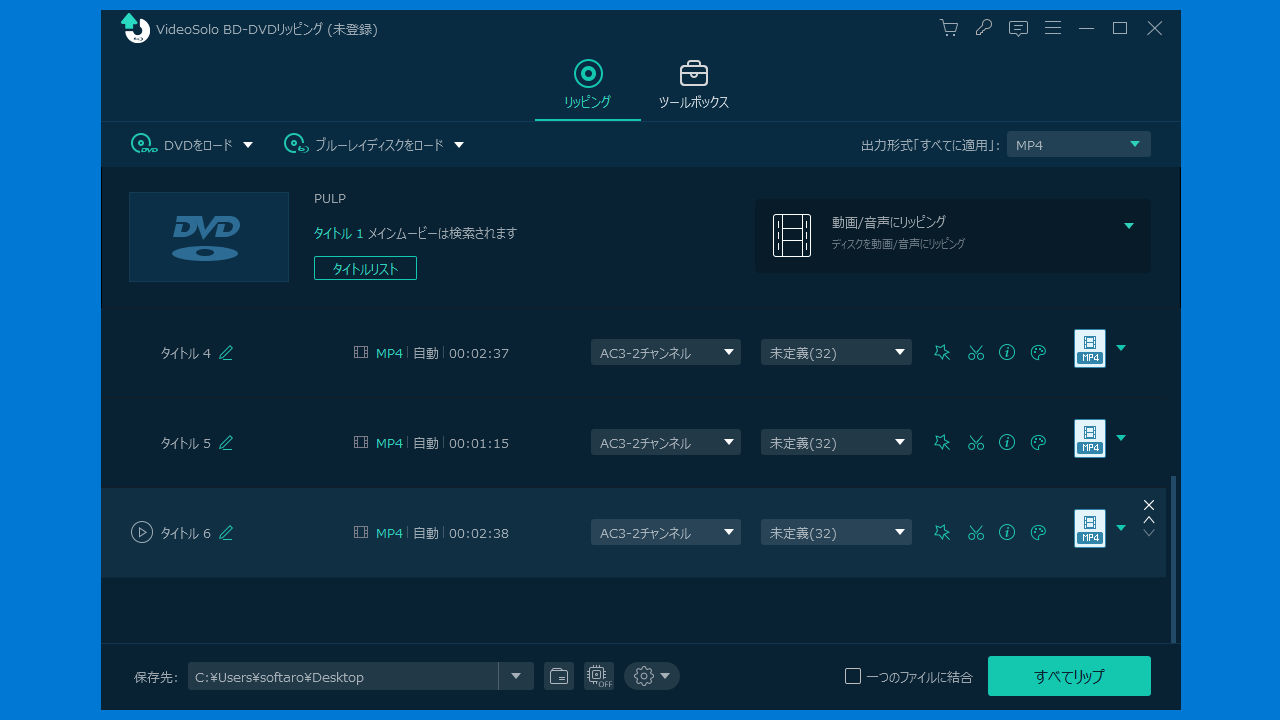Open the feedback message icon
Viewport: 1280px width, 720px height.
[1018, 28]
